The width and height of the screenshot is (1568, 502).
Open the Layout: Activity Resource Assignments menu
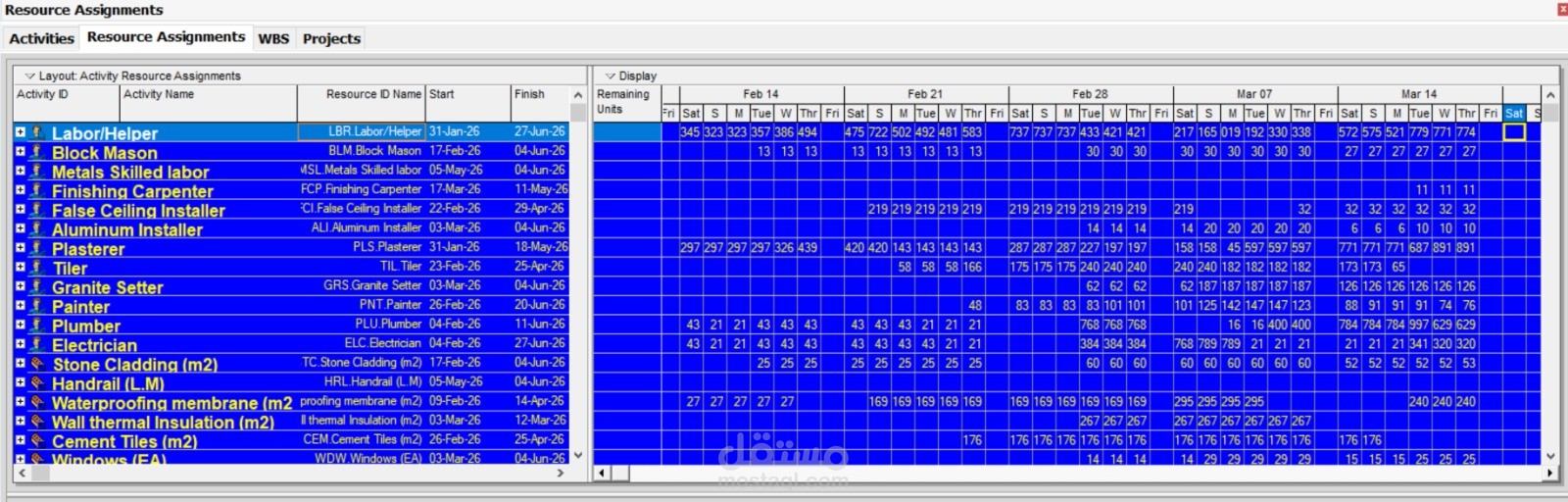coord(132,75)
